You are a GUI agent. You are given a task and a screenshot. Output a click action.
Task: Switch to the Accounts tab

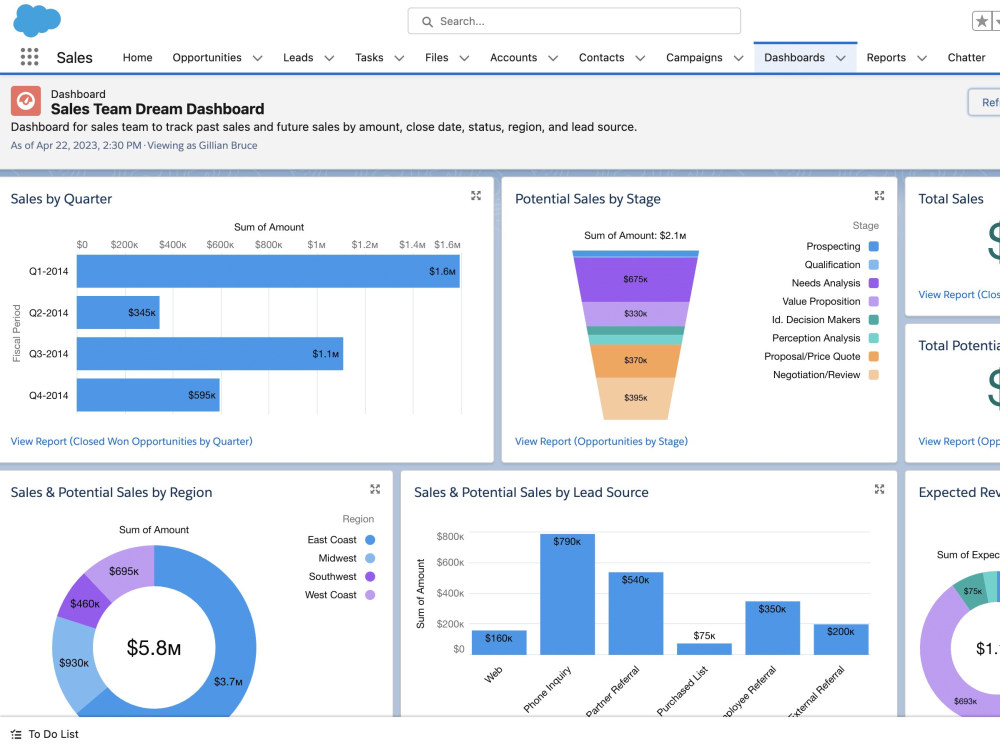[513, 57]
